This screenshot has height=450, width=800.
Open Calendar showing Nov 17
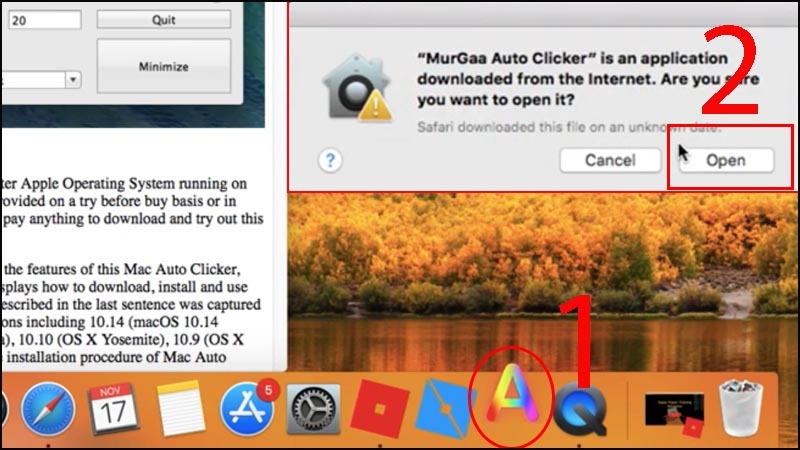[x=113, y=409]
